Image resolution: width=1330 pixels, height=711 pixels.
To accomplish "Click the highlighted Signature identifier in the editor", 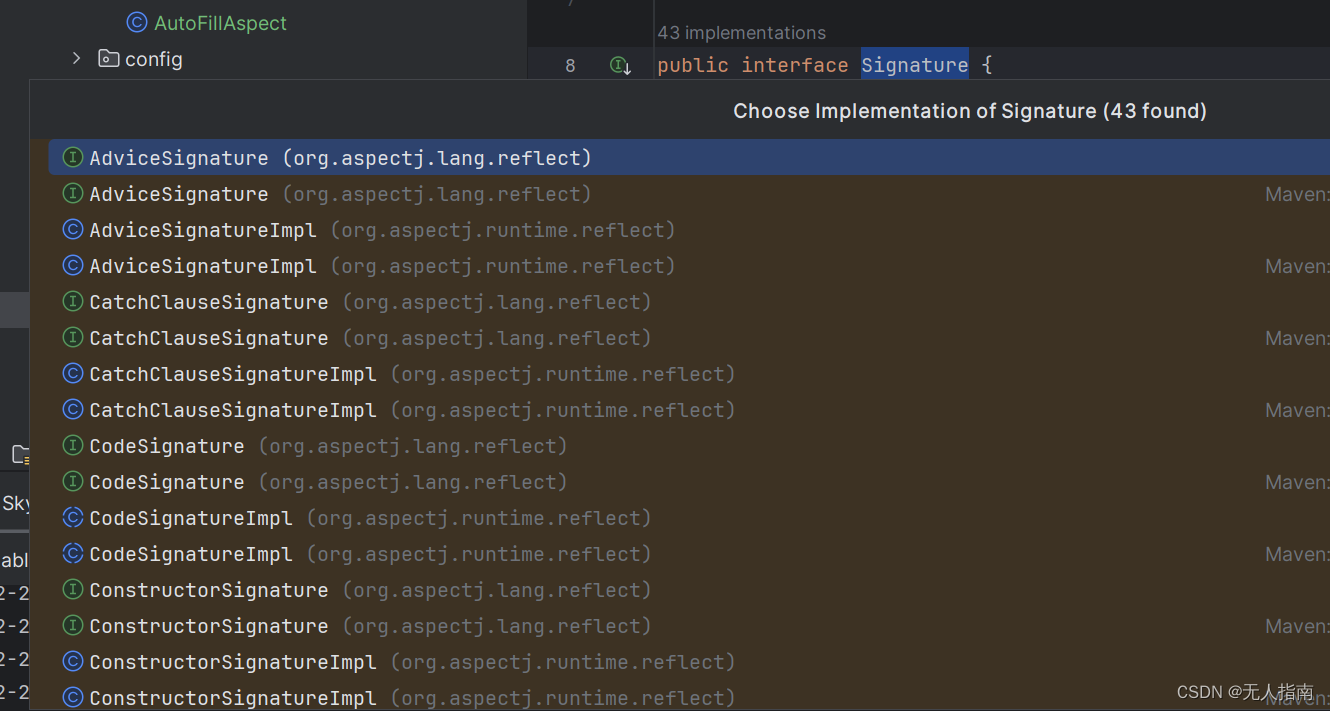I will (914, 64).
